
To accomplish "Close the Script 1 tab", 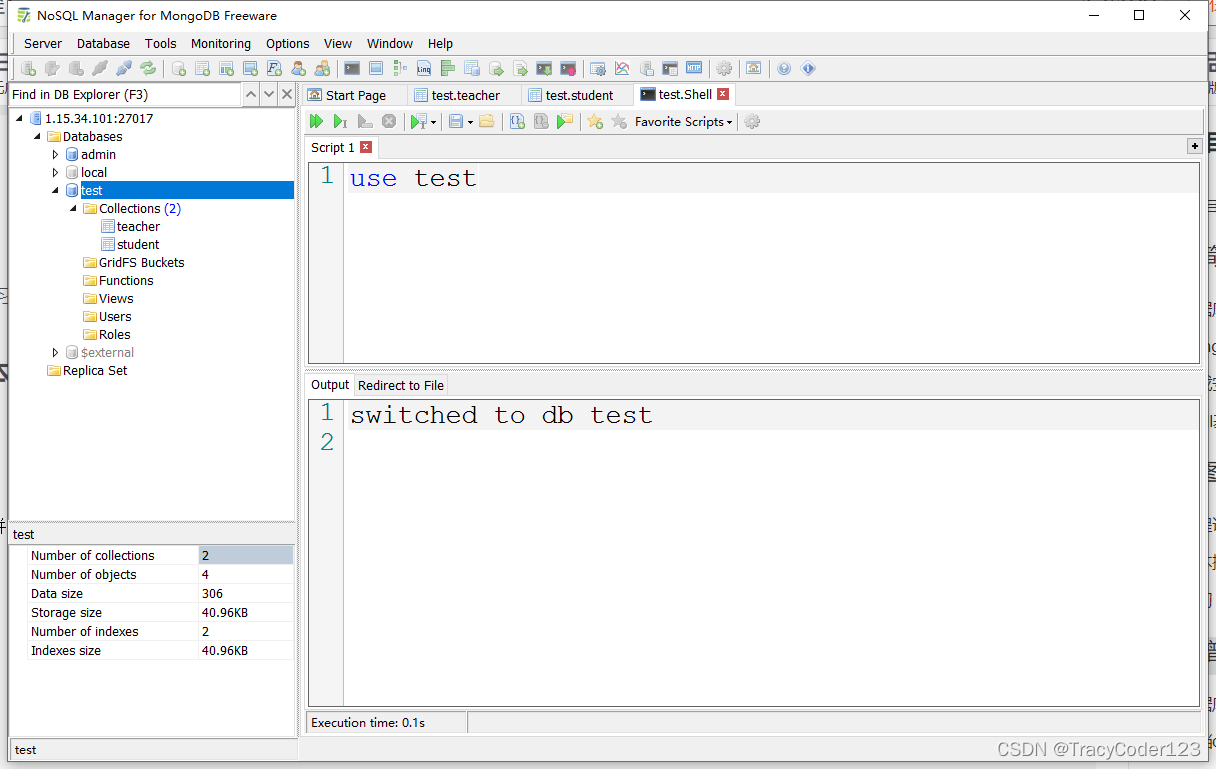I will (366, 147).
